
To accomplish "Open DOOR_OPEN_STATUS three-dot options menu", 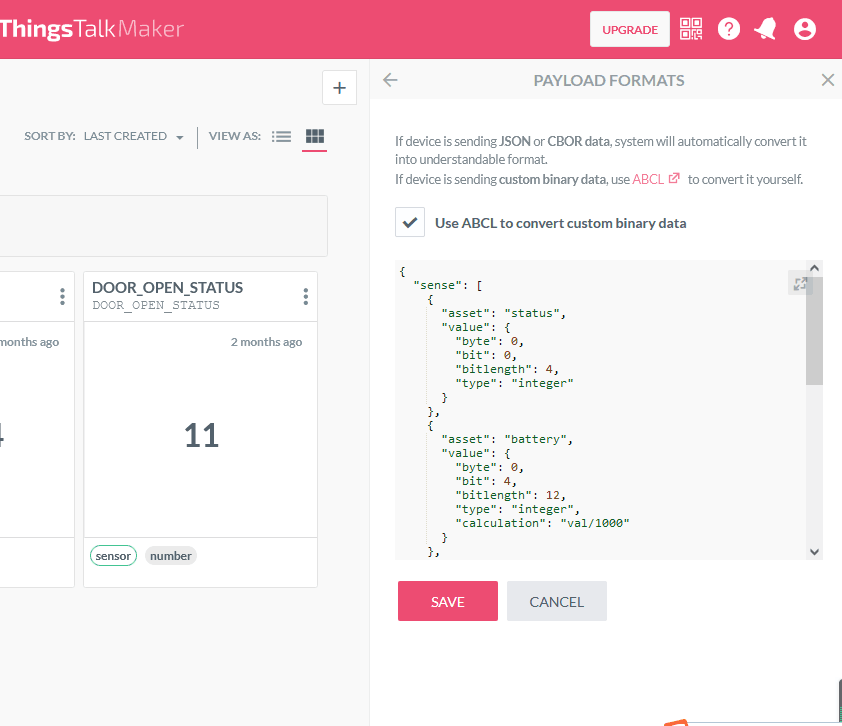I will click(x=306, y=296).
